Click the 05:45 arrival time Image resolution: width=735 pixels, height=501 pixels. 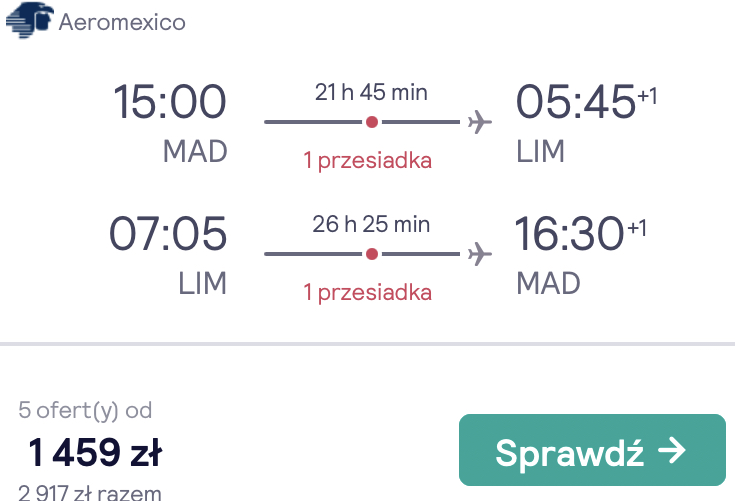tap(576, 101)
